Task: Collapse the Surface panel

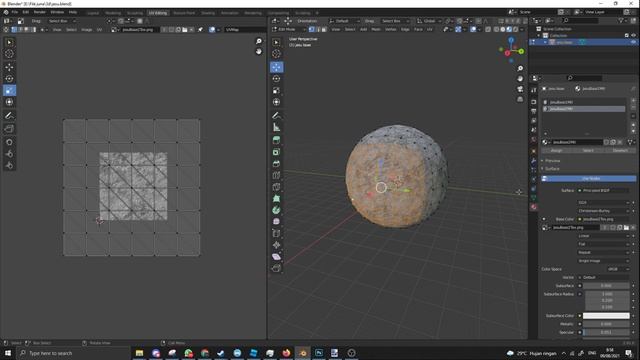Action: [x=551, y=169]
